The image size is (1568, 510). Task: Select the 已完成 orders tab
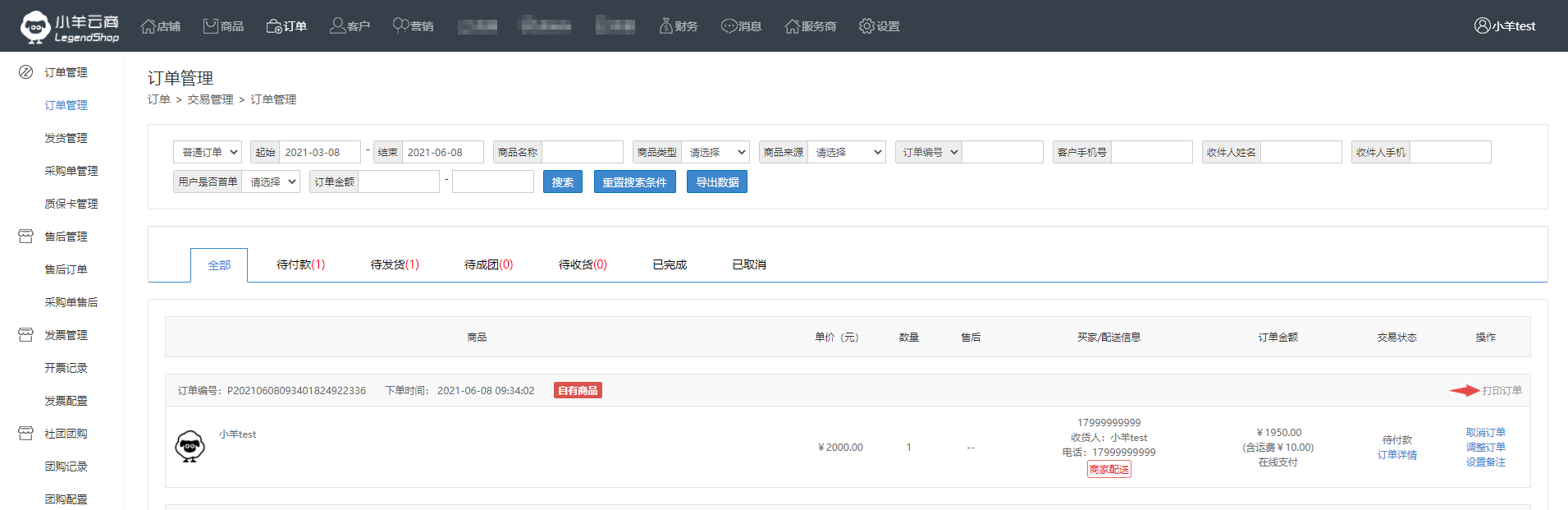point(670,264)
